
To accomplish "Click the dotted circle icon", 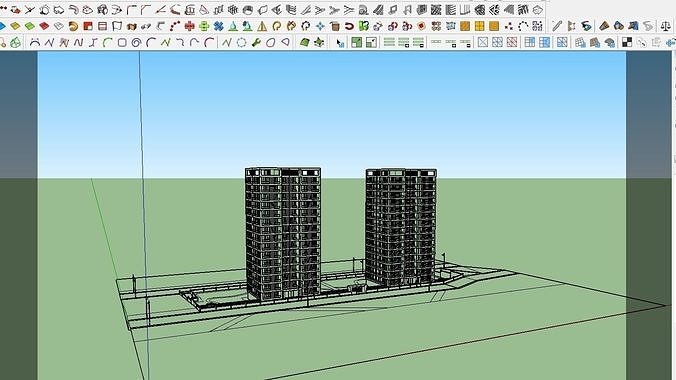I will tap(241, 42).
